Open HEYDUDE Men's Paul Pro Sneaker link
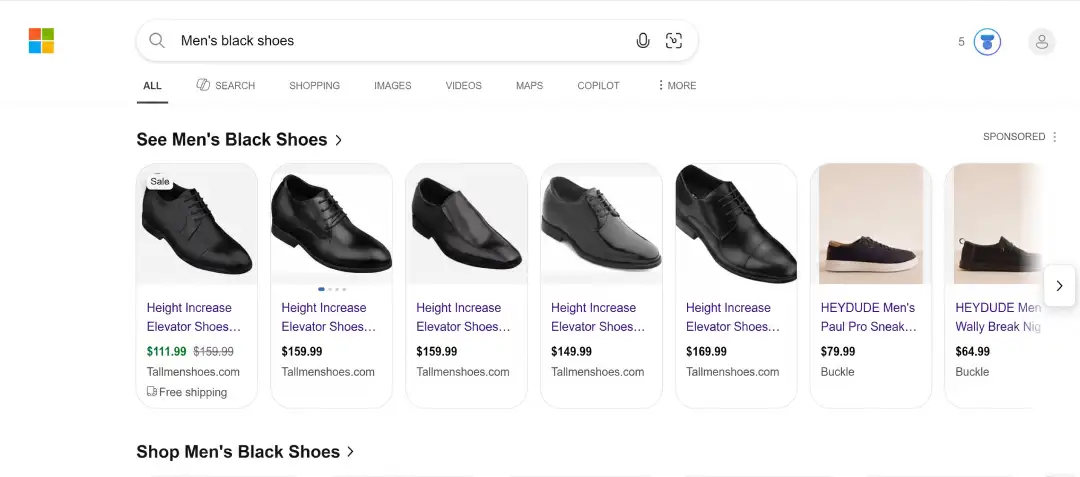Viewport: 1080px width, 477px height. [869, 317]
